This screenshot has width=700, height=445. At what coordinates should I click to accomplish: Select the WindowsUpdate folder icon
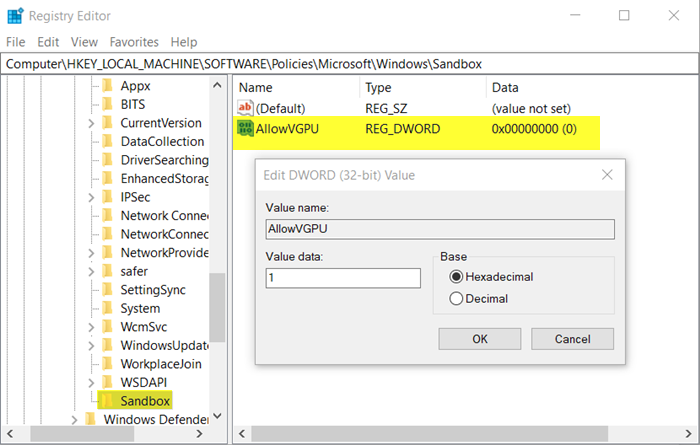click(107, 345)
